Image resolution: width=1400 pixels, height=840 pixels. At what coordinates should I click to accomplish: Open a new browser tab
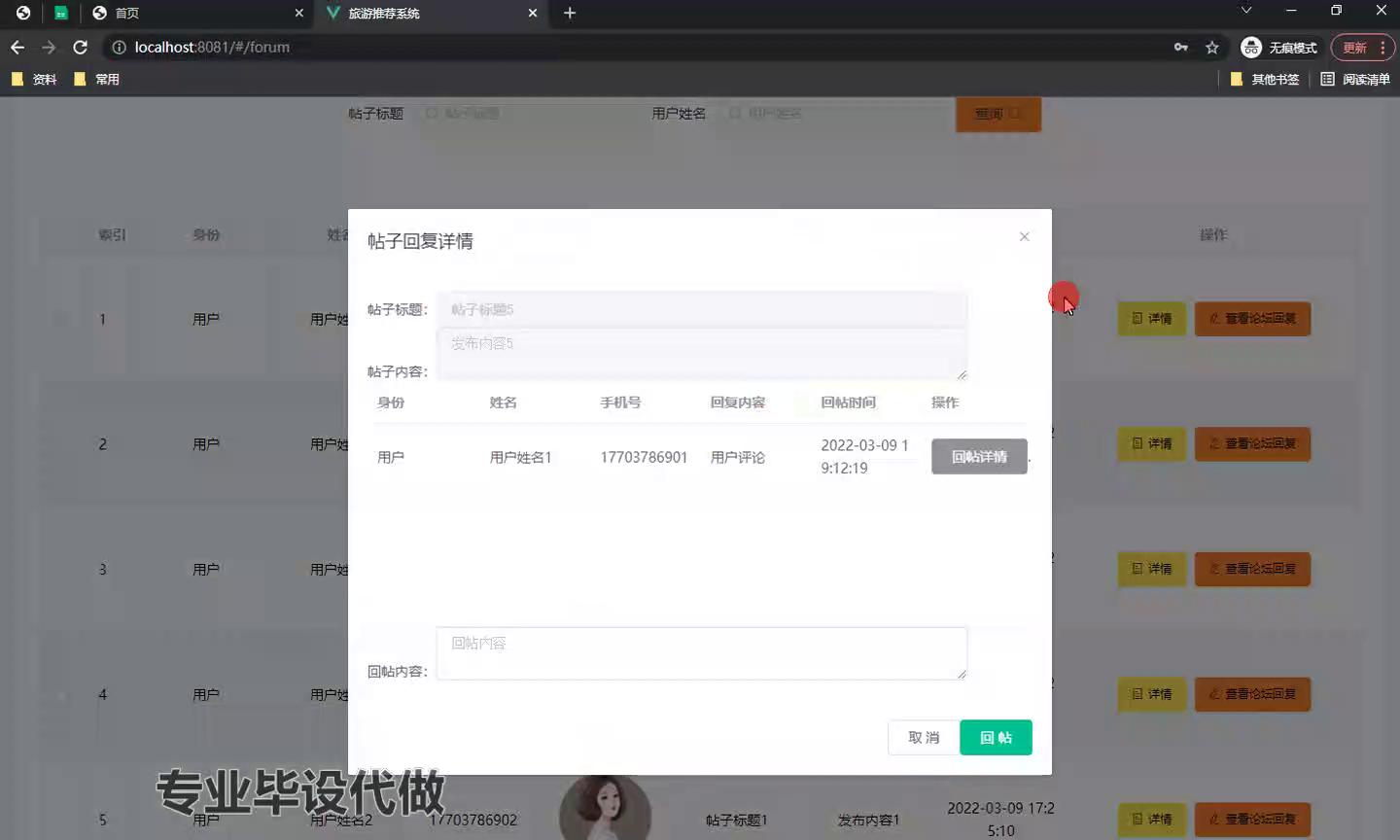(570, 13)
